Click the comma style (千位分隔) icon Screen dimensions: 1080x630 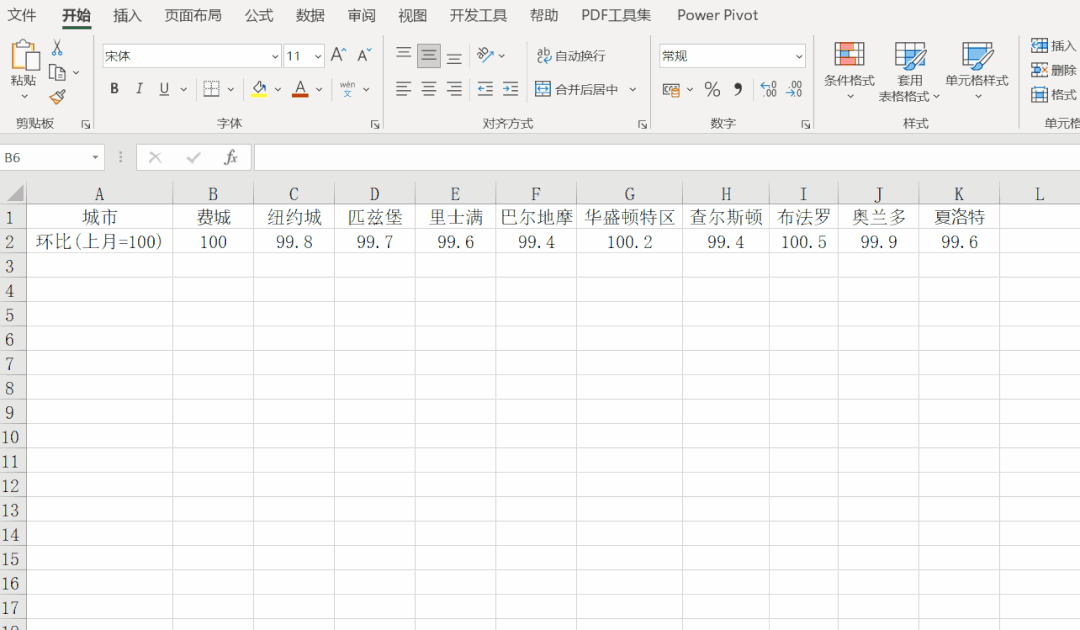click(739, 89)
